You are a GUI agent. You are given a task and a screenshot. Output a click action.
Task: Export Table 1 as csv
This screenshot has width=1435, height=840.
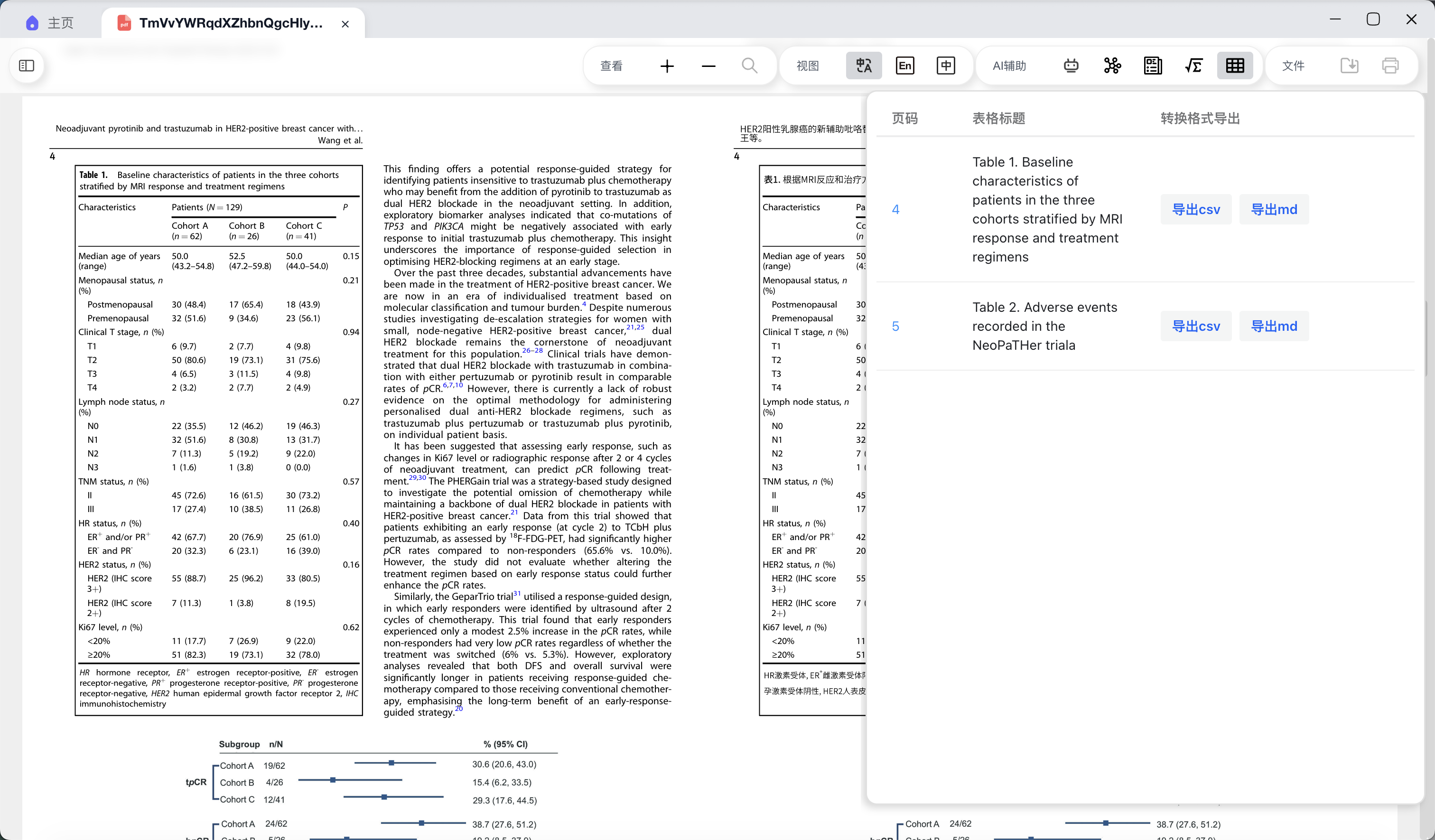1196,210
